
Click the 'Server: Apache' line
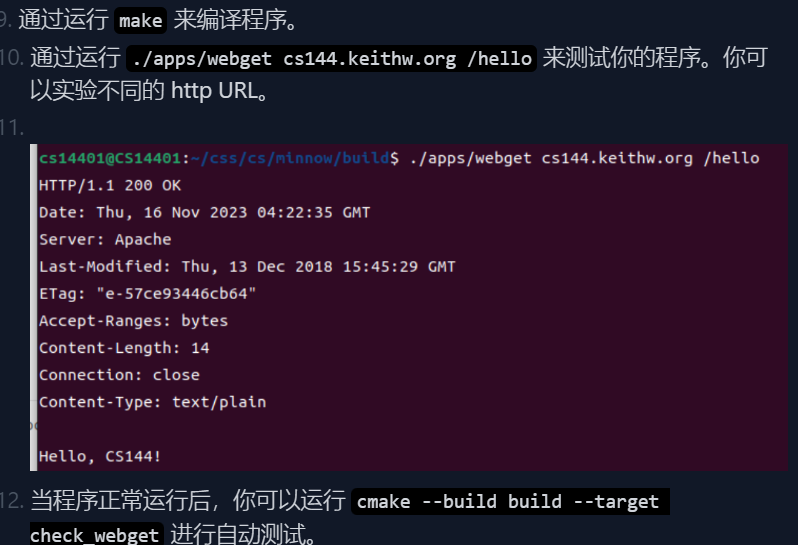coord(105,239)
